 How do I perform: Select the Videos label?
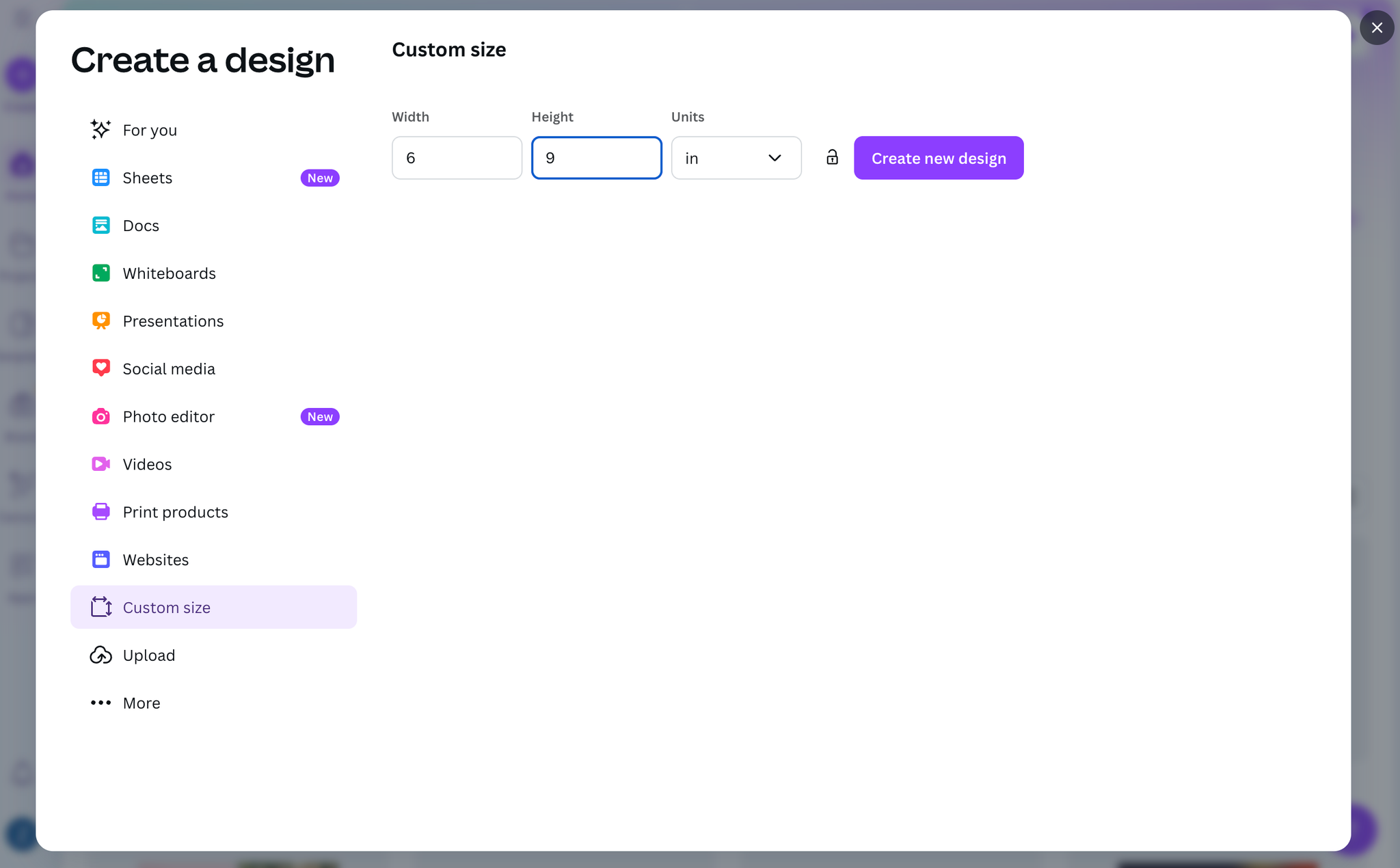(147, 464)
